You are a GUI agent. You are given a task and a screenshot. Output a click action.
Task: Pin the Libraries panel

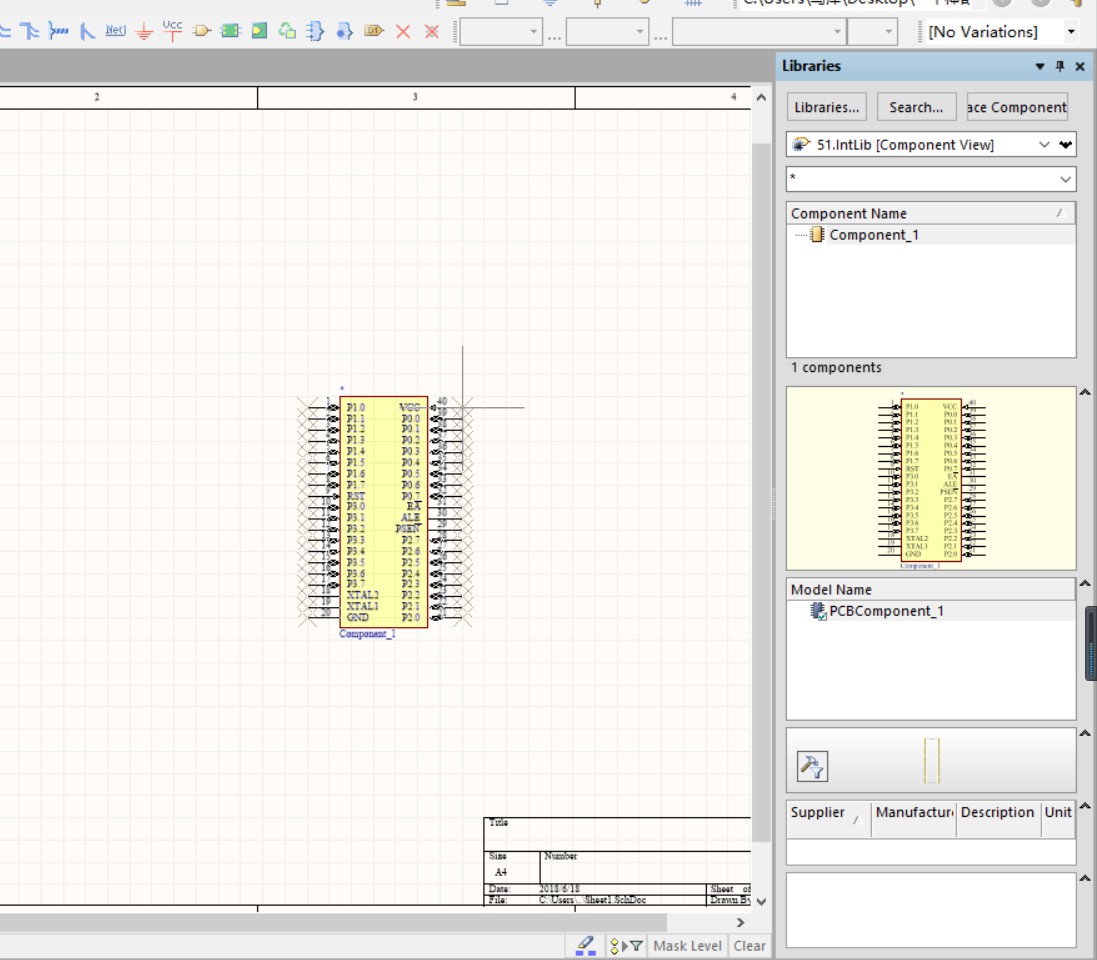pos(1060,66)
